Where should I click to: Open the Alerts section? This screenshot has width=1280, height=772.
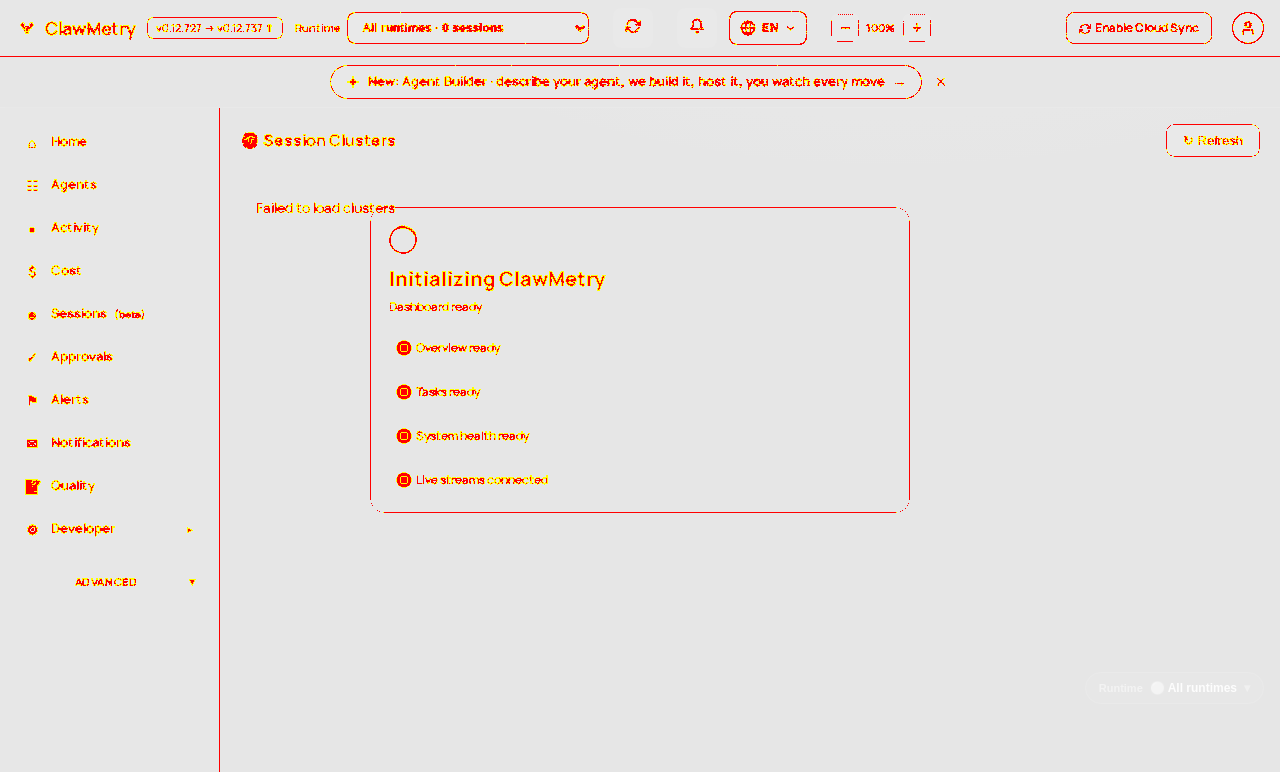70,400
